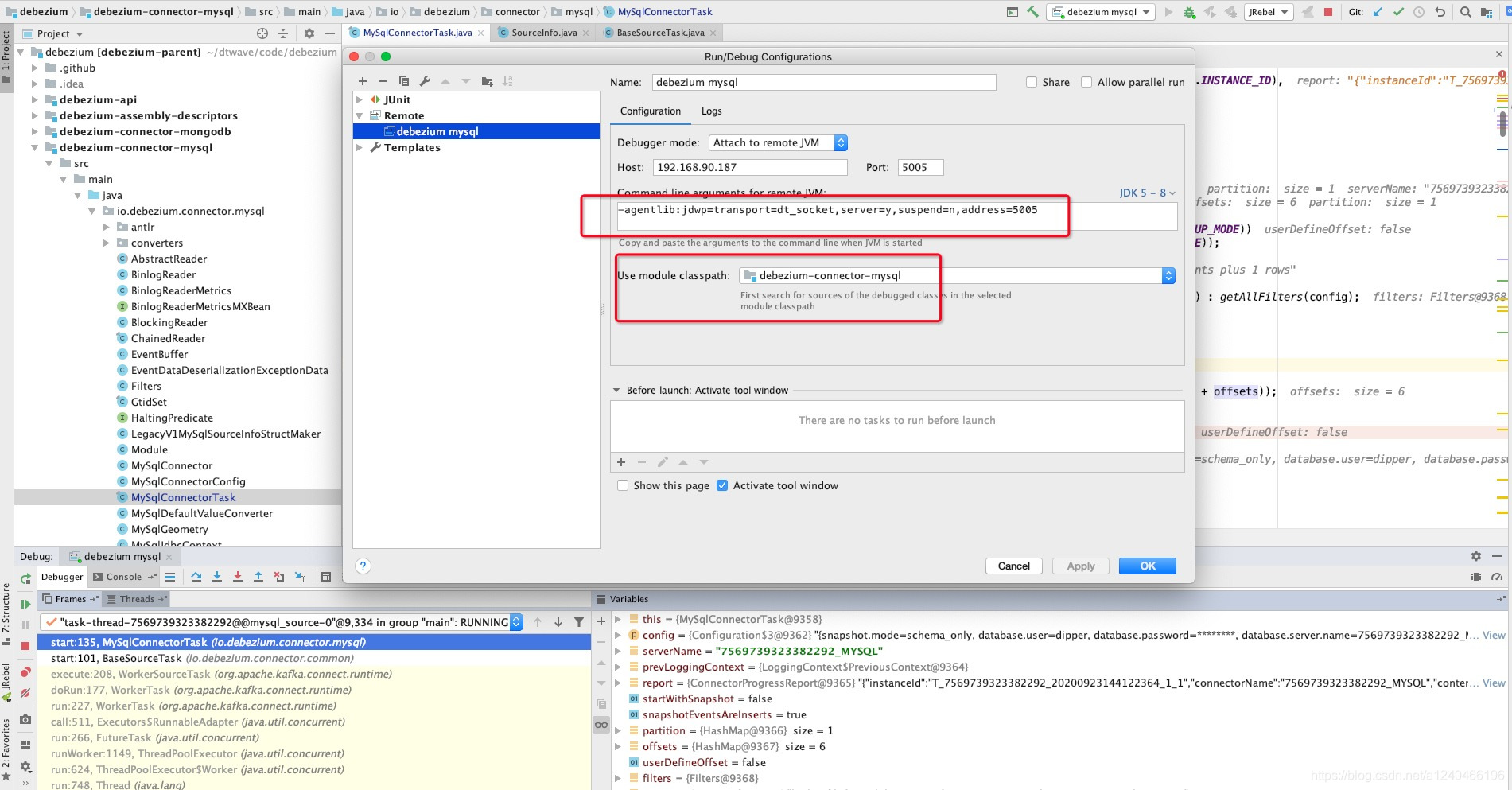Toggle the Share checkbox
Viewport: 1512px width, 790px height.
(x=1032, y=82)
